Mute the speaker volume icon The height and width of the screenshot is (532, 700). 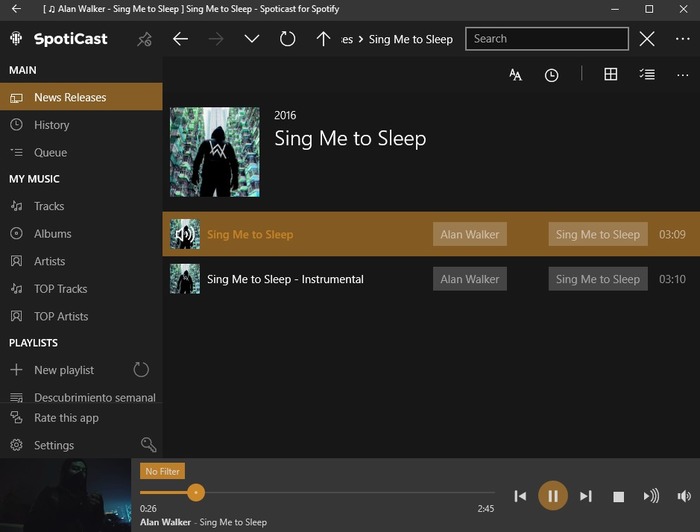tap(684, 496)
